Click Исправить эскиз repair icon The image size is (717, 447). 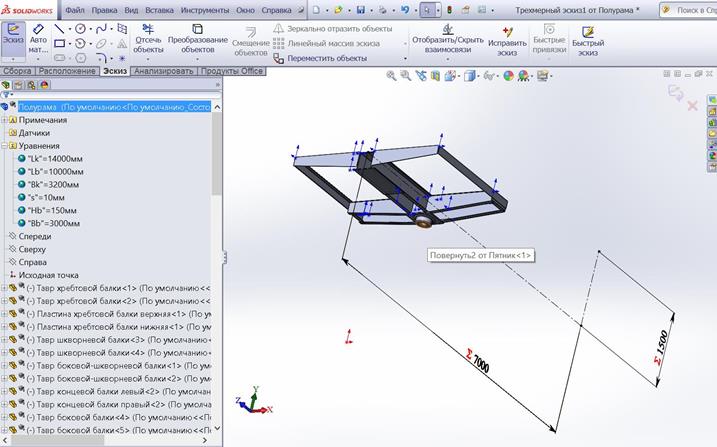click(507, 39)
